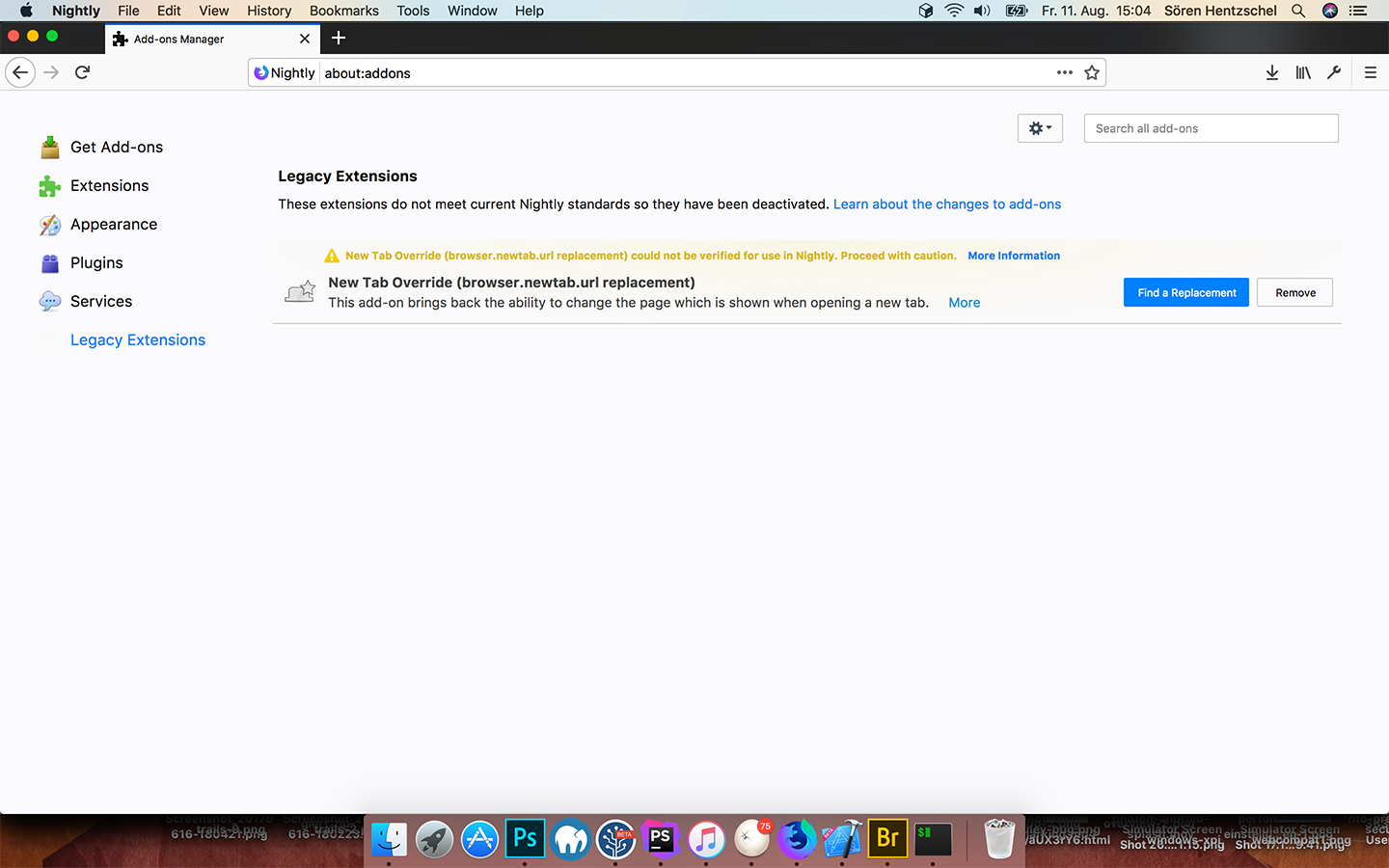Open the Nightly hamburger menu
Screen dimensions: 1389x868
pos(1370,72)
